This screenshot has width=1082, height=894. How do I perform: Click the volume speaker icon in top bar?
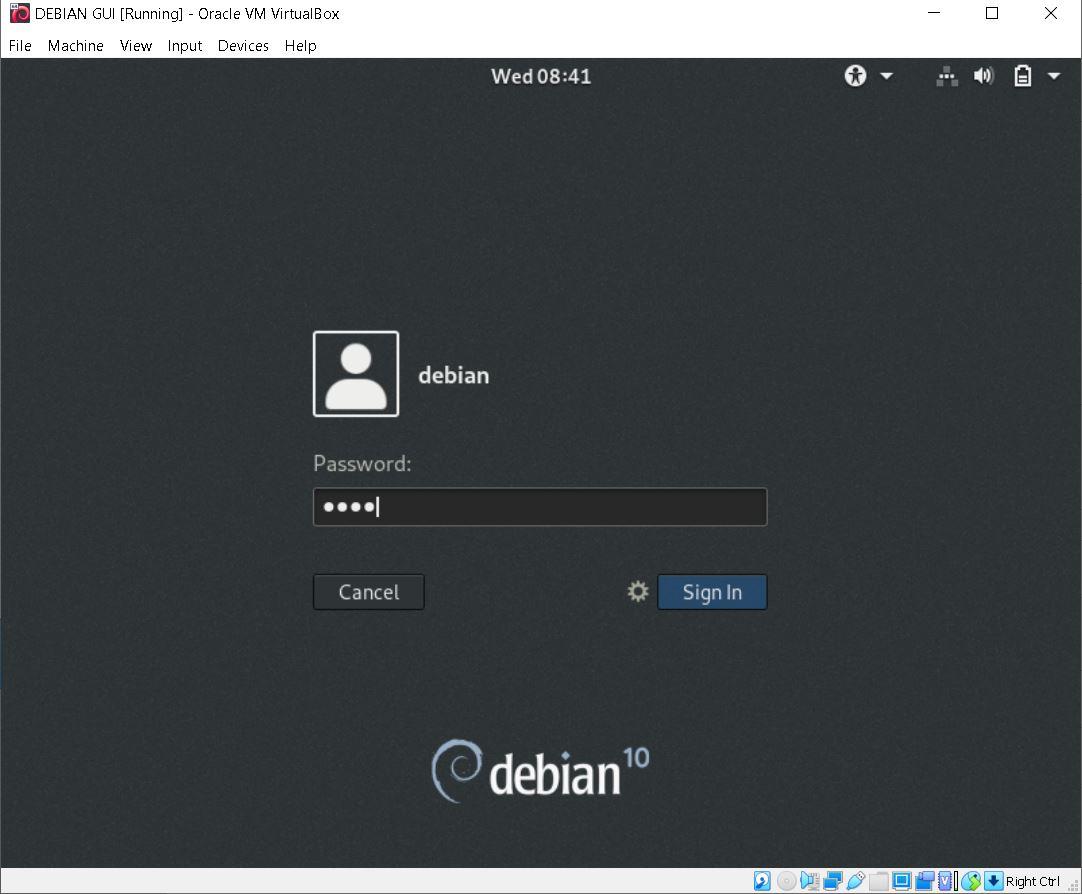click(x=983, y=76)
